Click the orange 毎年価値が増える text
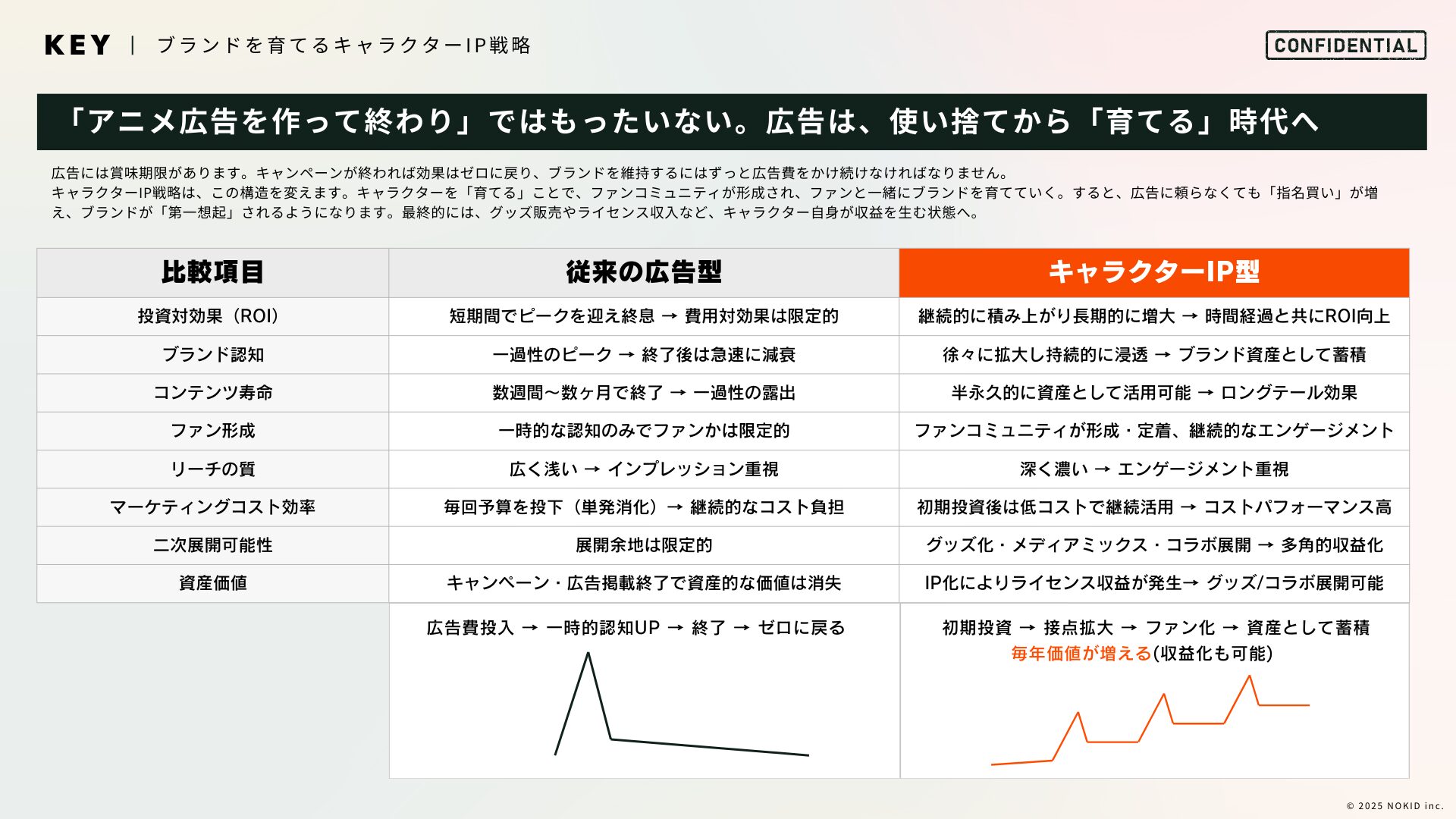 pyautogui.click(x=1081, y=654)
